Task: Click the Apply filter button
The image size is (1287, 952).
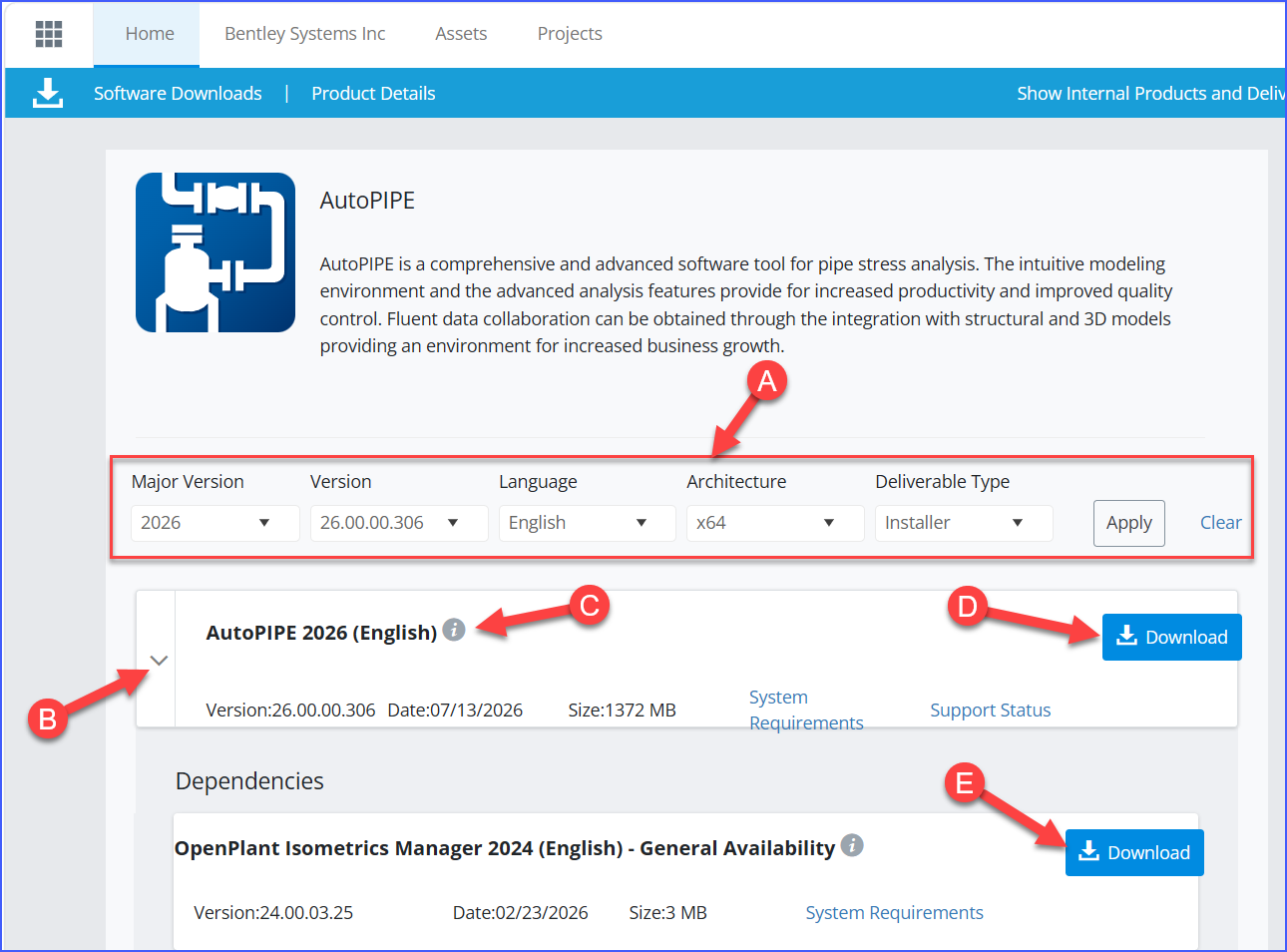Action: tap(1129, 523)
